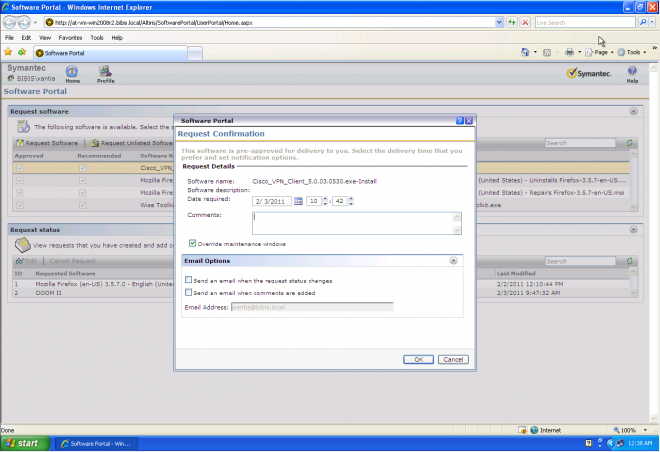
Task: Click the Request Unlisted Software toolbar item
Action: [x=131, y=143]
